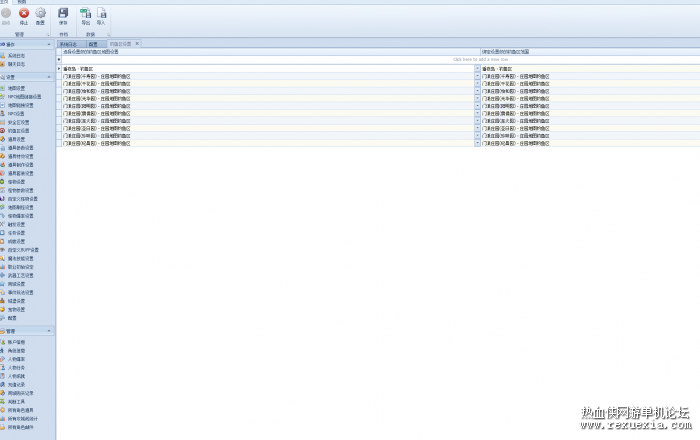The image size is (700, 440).
Task: Collapse the 操作 sidebar group
Action: (49, 44)
